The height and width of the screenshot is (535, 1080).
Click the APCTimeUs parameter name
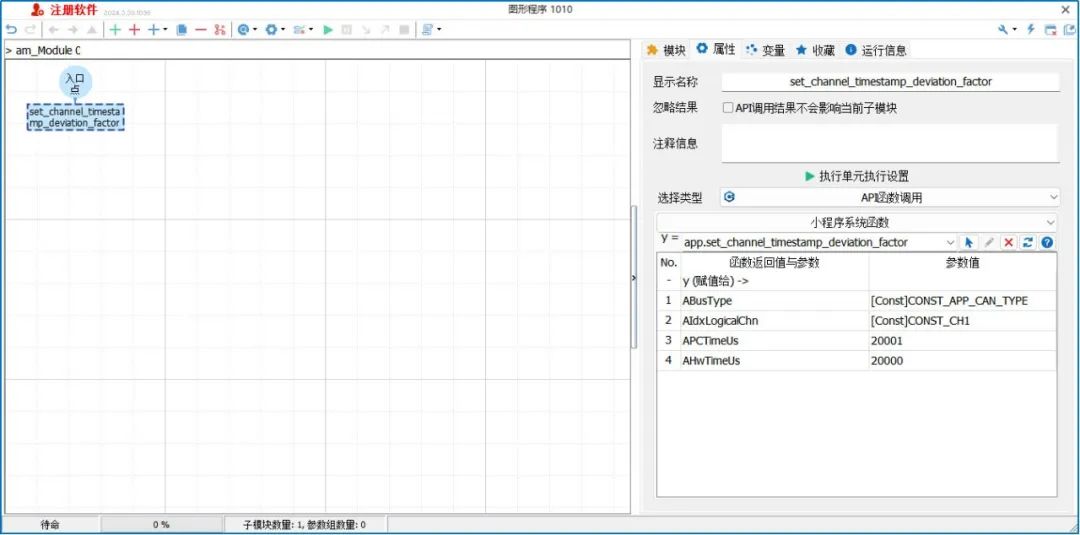[709, 341]
